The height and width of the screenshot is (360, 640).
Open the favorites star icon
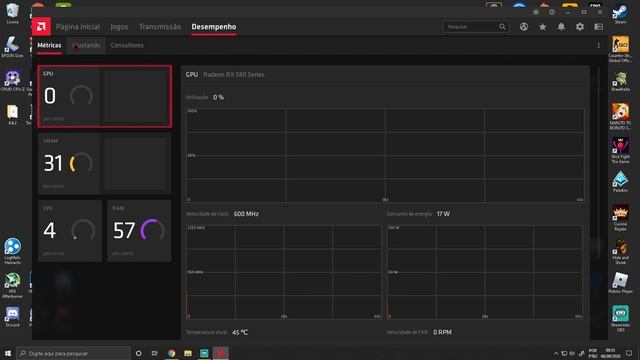542,27
